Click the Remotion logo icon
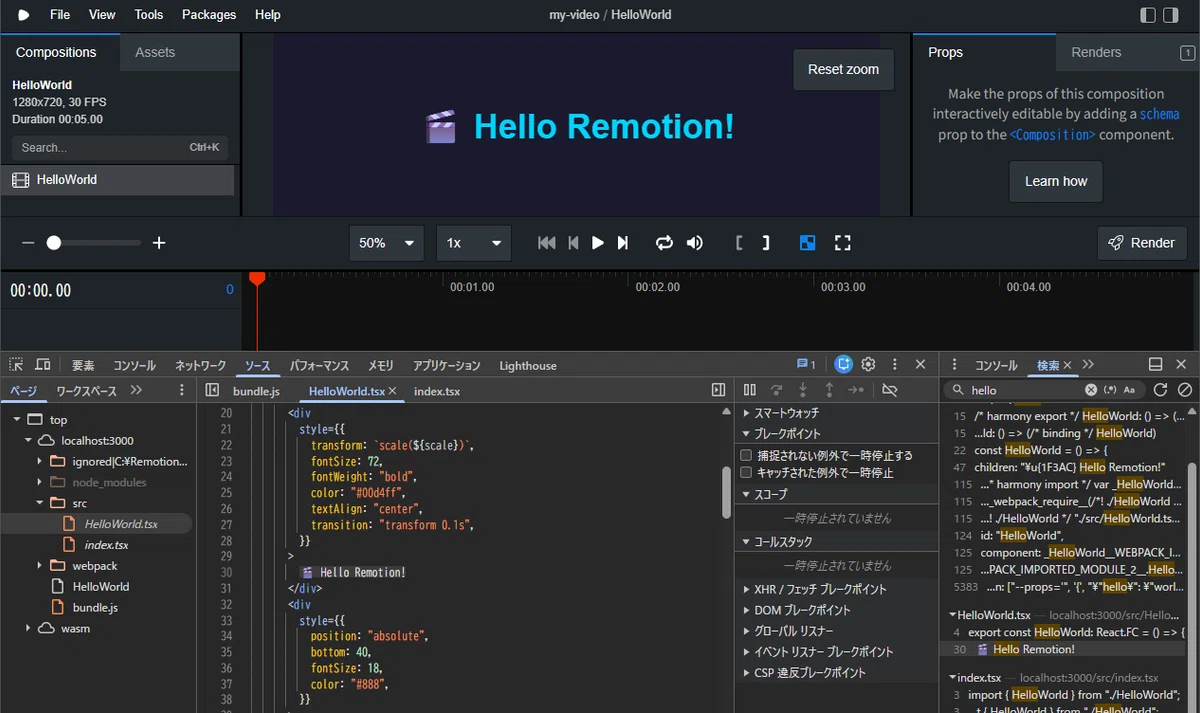Screen dimensions: 1200x713 coord(23,15)
